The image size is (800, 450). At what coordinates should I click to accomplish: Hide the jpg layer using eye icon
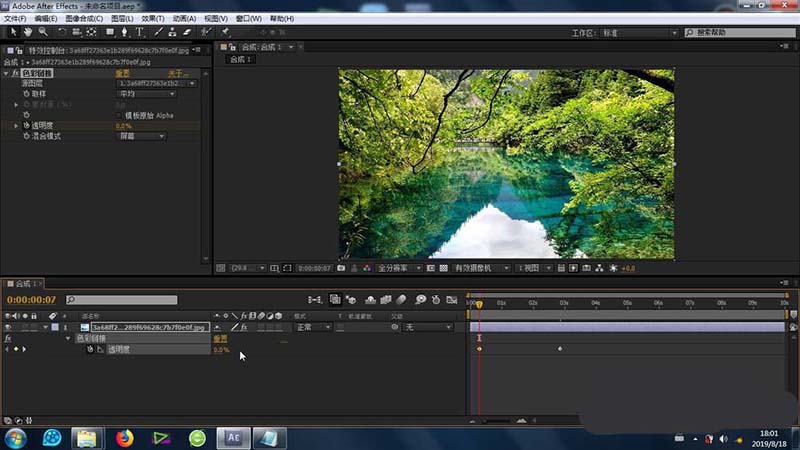tap(8, 327)
